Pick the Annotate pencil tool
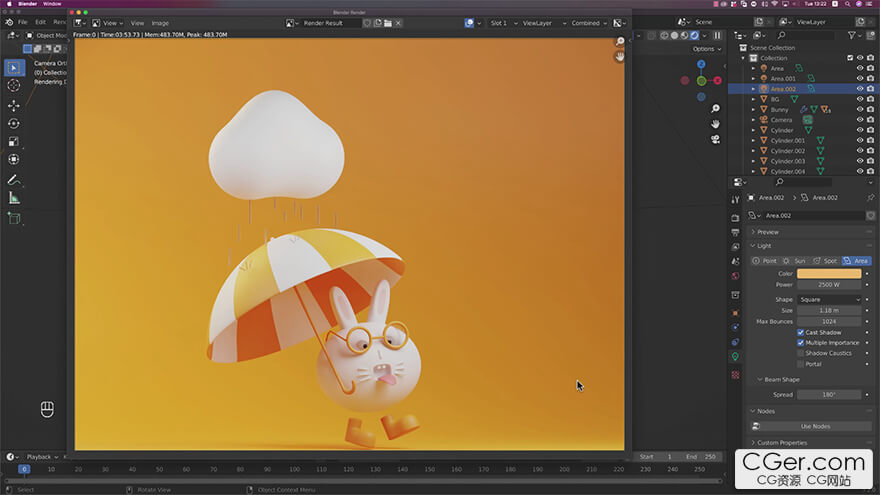This screenshot has width=880, height=495. click(x=14, y=180)
